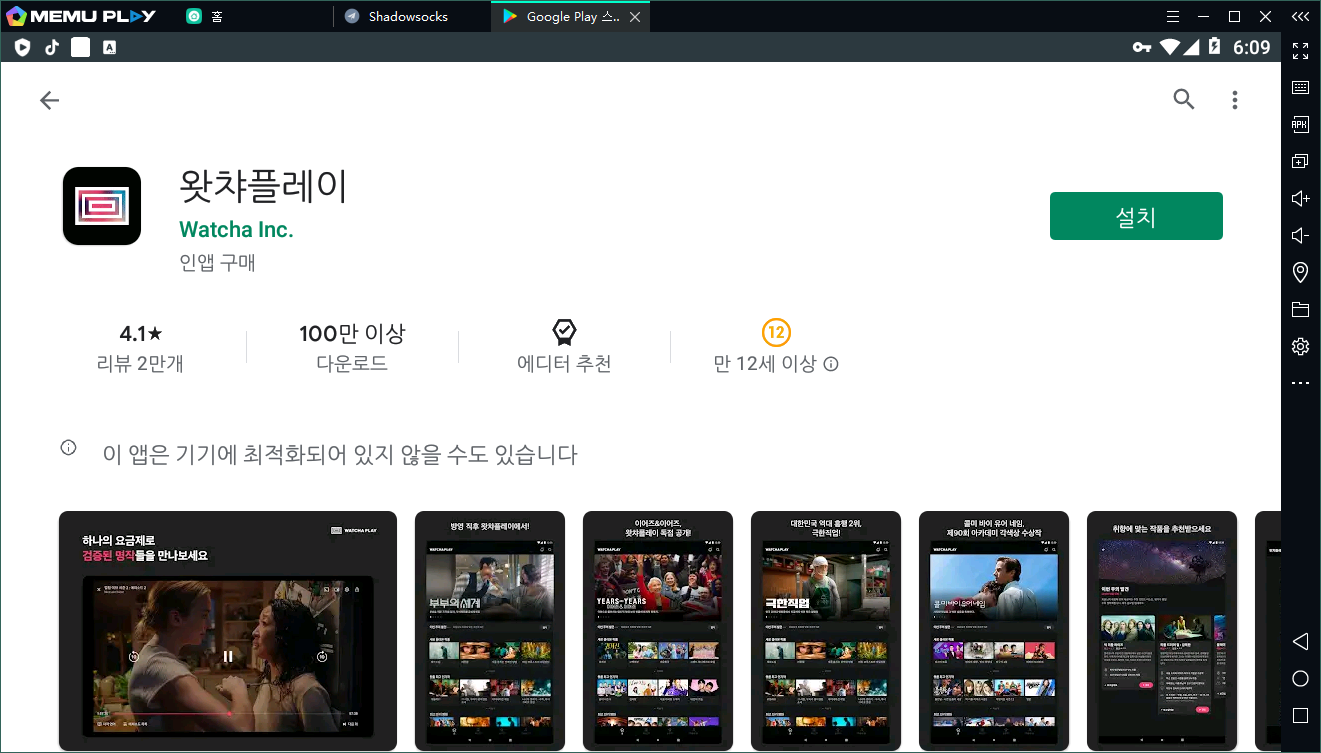Open the Watcha Inc. developer link
The image size is (1321, 753).
point(236,229)
